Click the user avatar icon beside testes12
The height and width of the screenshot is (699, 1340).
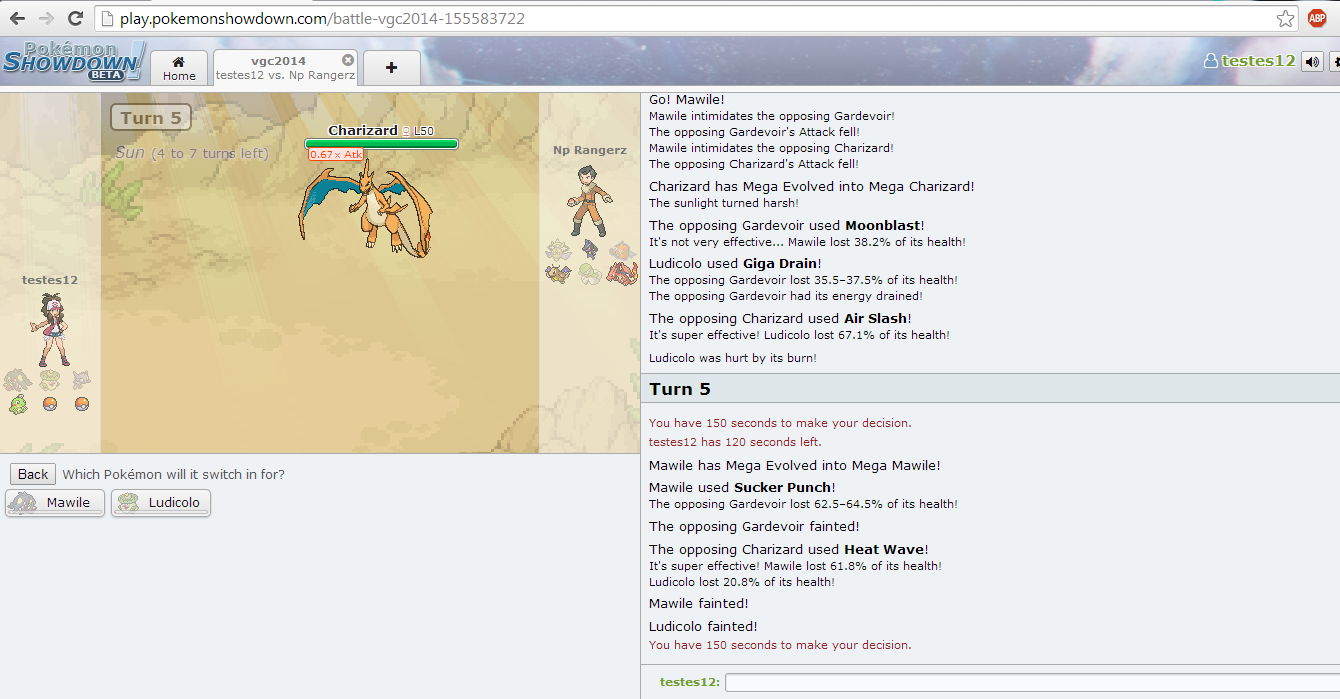[x=1211, y=61]
